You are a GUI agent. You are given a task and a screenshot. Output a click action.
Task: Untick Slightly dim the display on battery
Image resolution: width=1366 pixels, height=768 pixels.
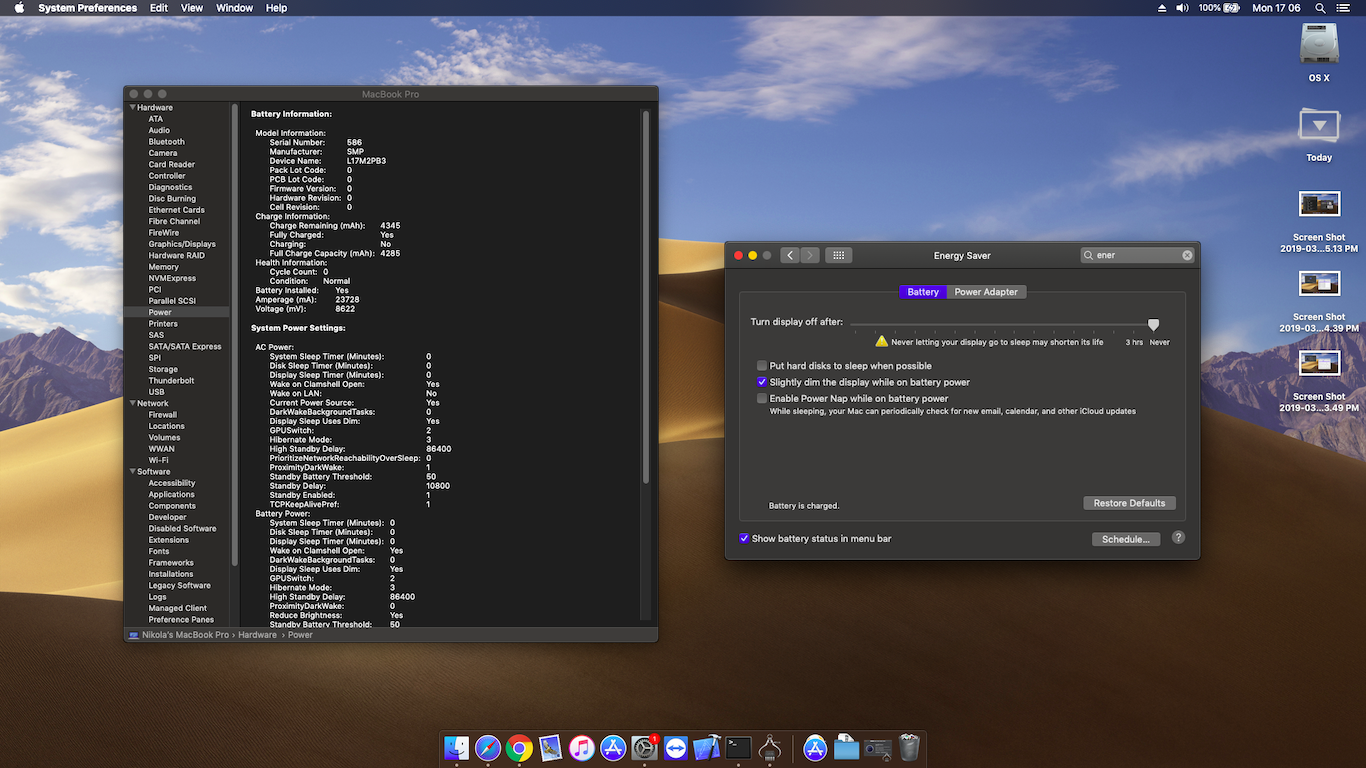[x=762, y=382]
